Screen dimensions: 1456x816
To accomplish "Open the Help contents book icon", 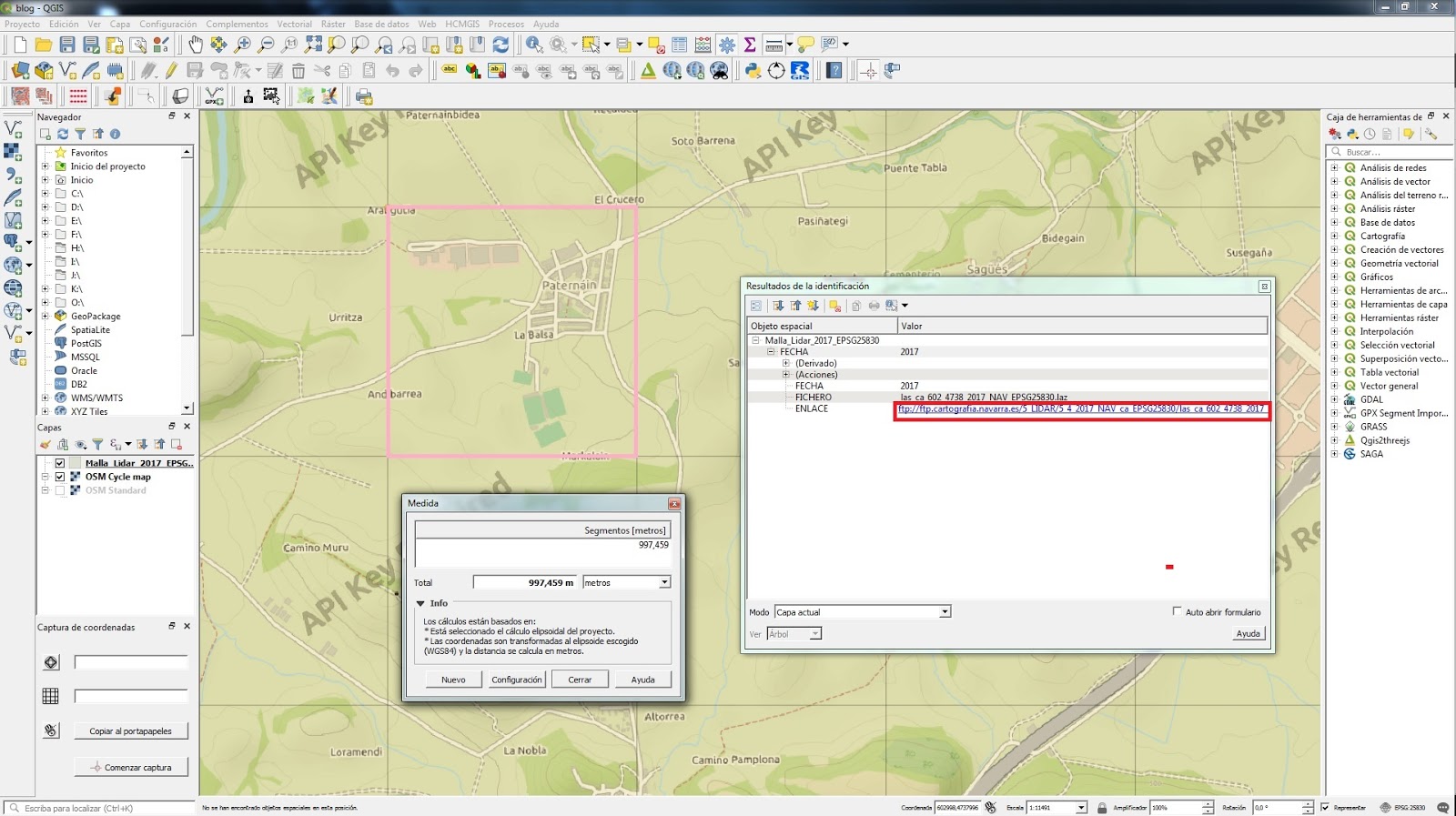I will (834, 71).
